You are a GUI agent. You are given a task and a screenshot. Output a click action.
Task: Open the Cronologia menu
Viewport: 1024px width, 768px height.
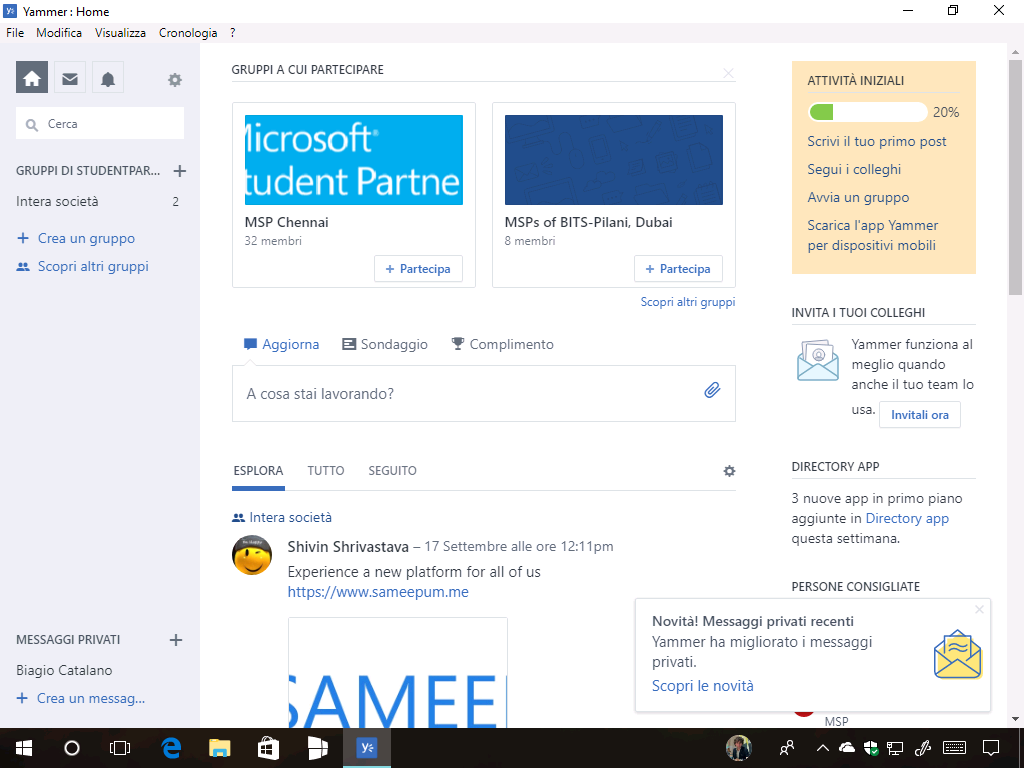(188, 33)
